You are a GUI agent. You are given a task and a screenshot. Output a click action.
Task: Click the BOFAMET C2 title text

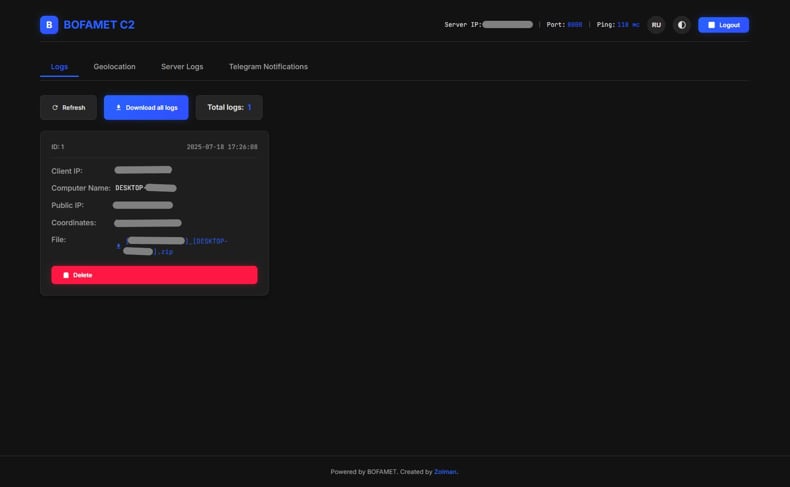click(99, 25)
